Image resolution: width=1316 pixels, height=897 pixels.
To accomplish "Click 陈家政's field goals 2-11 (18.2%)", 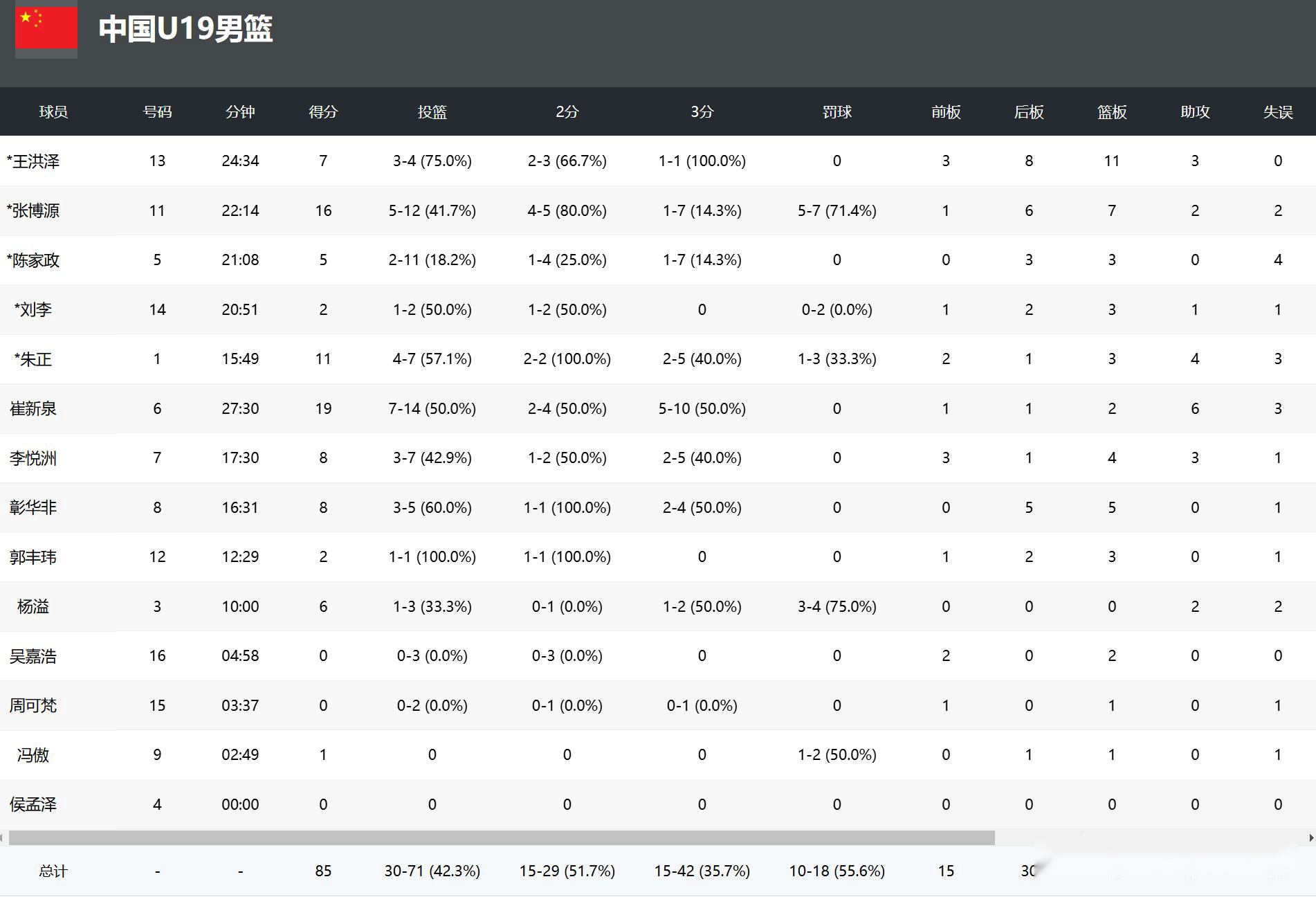I will click(x=432, y=260).
